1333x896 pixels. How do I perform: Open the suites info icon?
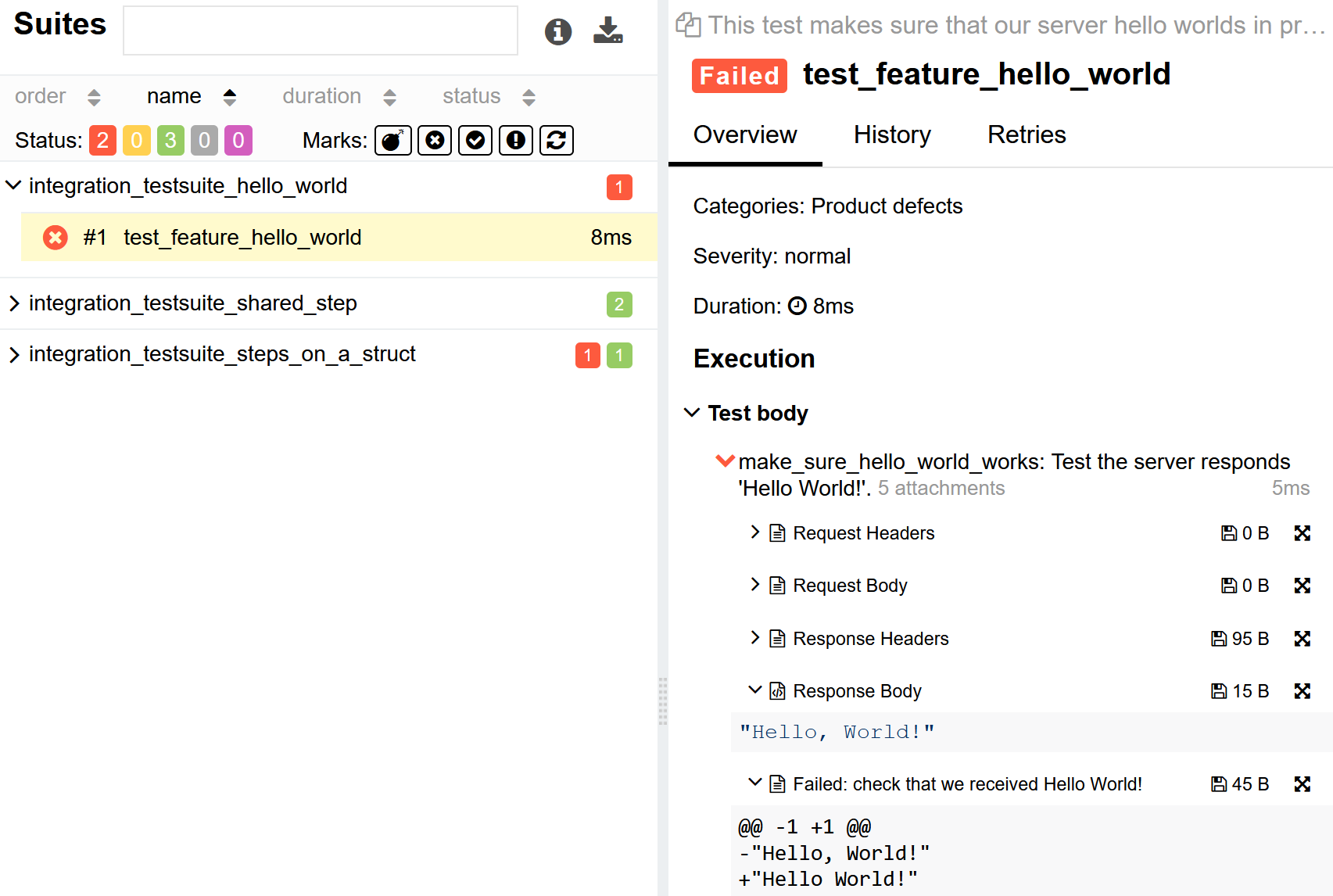pos(557,31)
